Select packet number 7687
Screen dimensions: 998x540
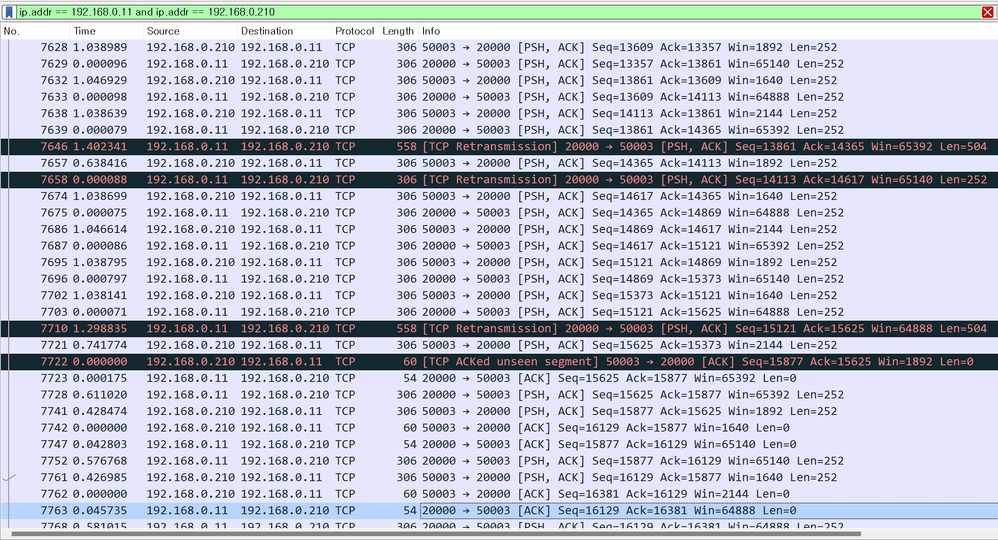tap(499, 246)
